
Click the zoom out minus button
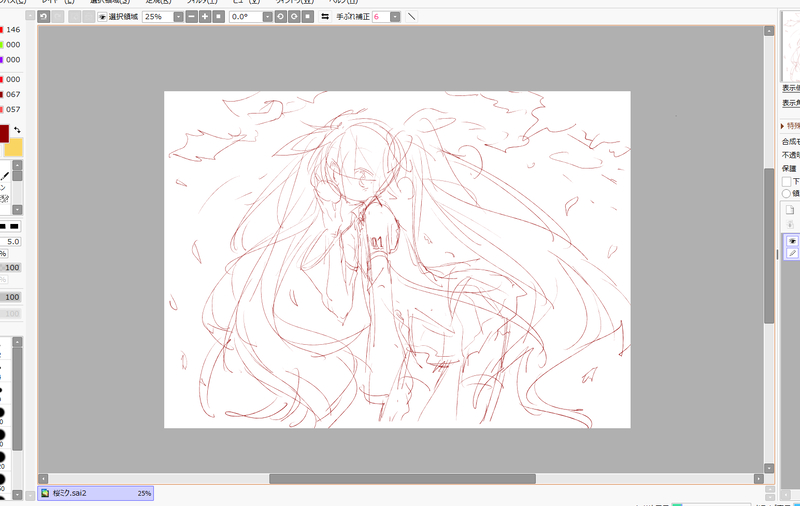[x=191, y=17]
